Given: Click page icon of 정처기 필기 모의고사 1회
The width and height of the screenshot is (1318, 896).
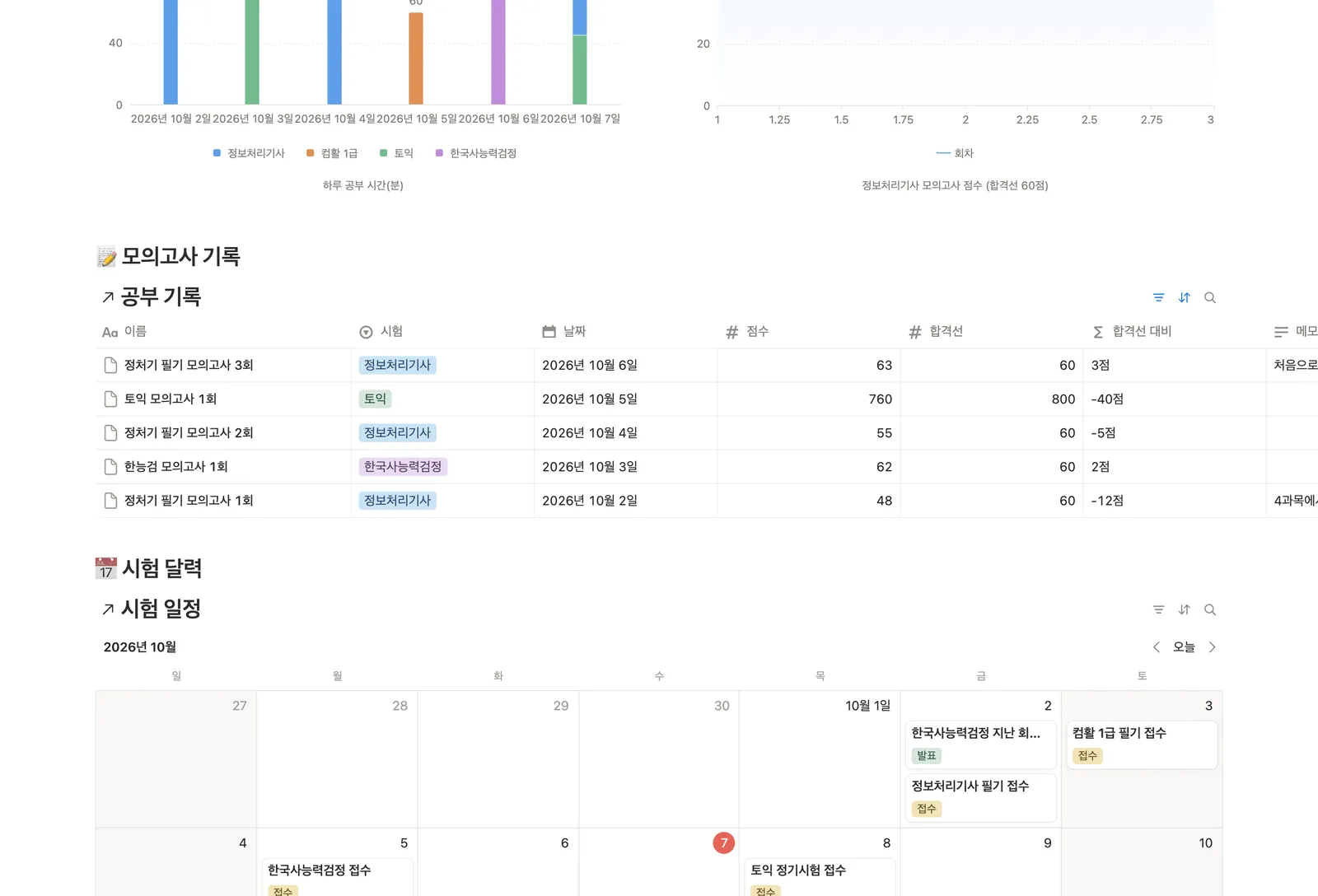Looking at the screenshot, I should click(x=110, y=500).
